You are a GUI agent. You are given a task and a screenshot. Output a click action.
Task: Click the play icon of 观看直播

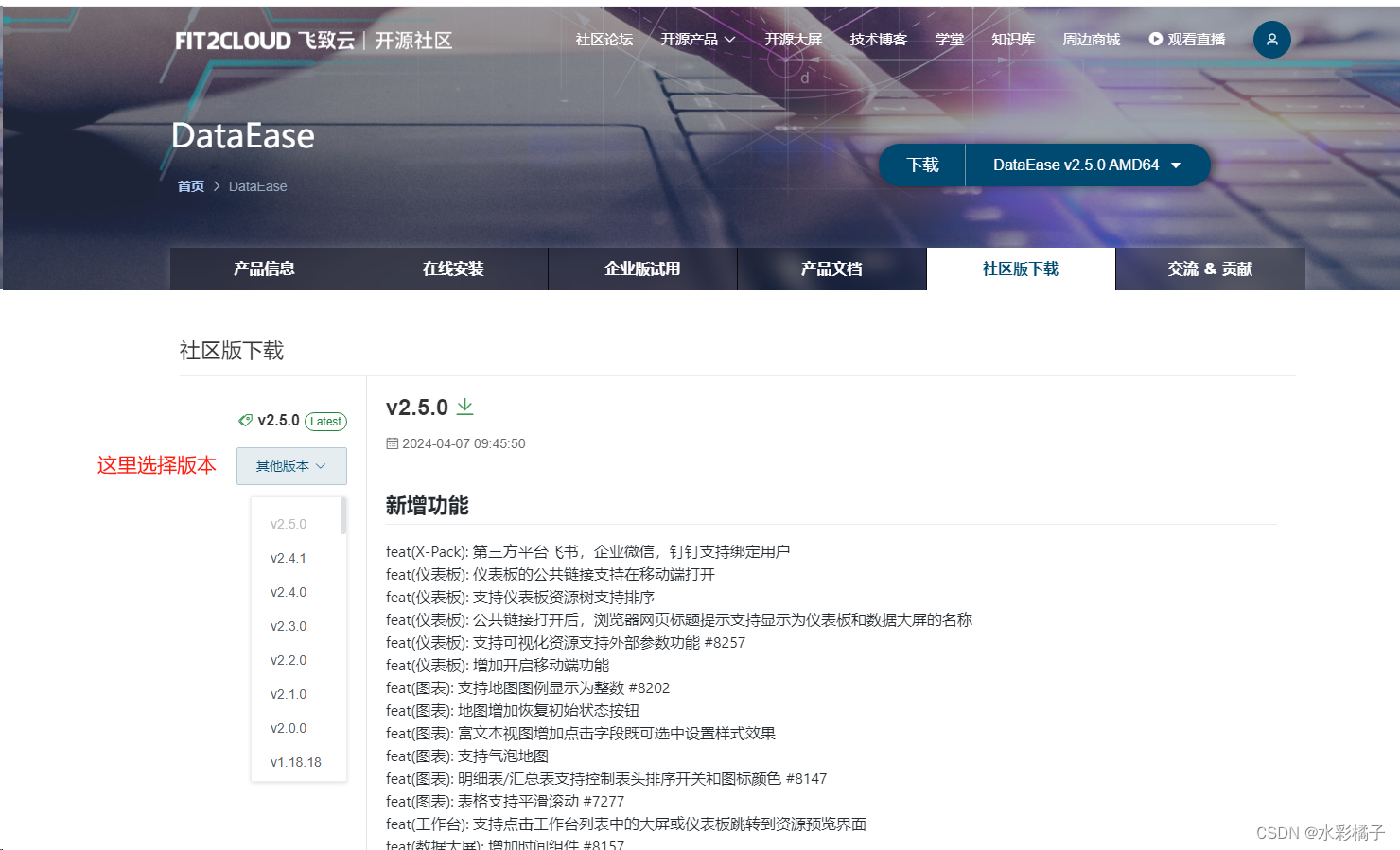pos(1155,39)
